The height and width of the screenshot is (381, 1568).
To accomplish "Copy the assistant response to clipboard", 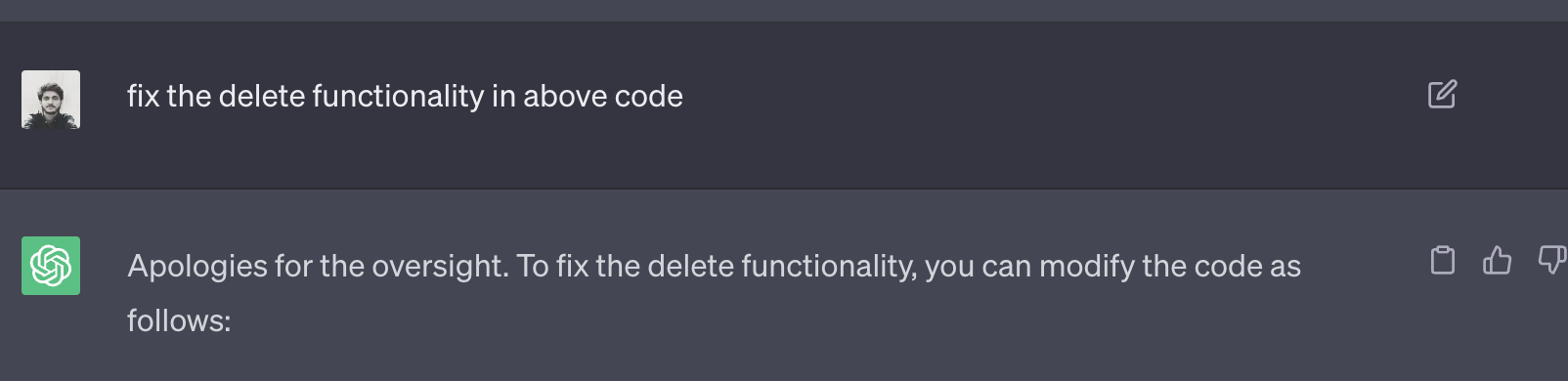I will point(1443,260).
